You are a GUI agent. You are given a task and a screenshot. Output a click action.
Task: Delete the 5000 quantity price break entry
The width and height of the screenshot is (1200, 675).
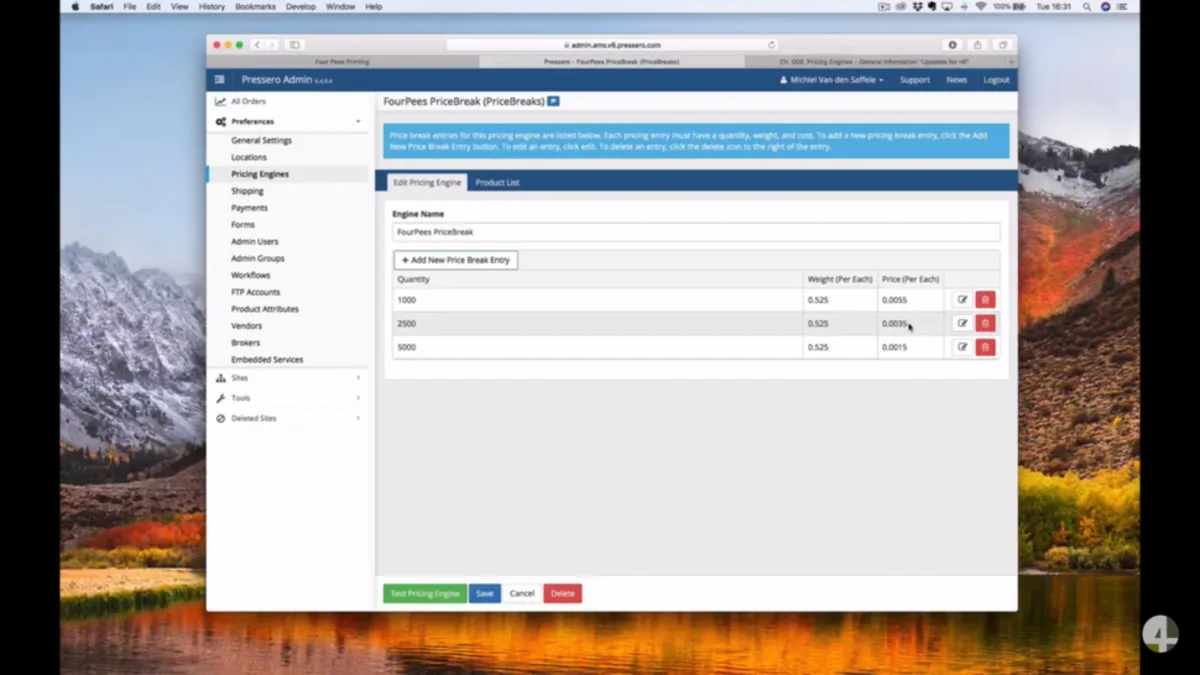pyautogui.click(x=985, y=347)
